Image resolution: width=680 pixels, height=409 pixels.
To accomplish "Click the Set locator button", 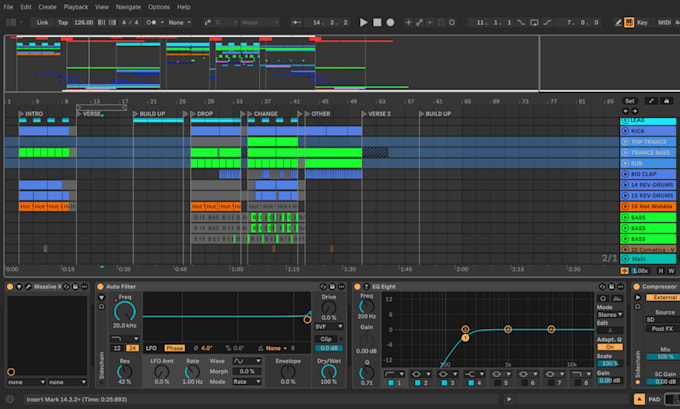I will [630, 101].
